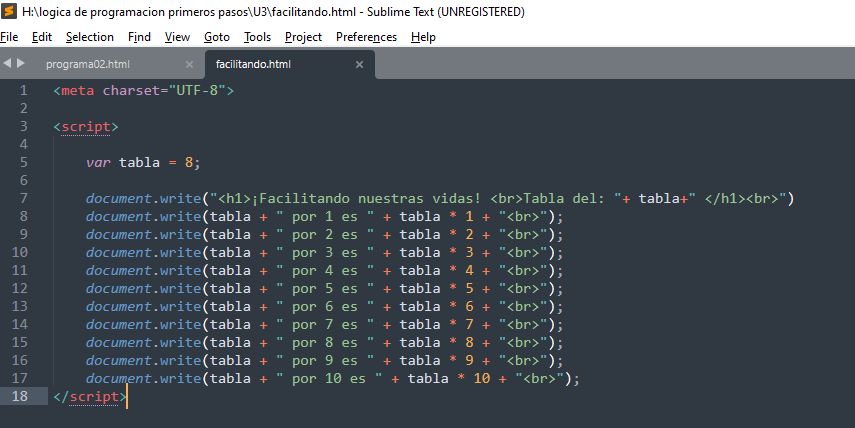Image resolution: width=855 pixels, height=428 pixels.
Task: Click the ' por 4 es ' string
Action: 325,270
